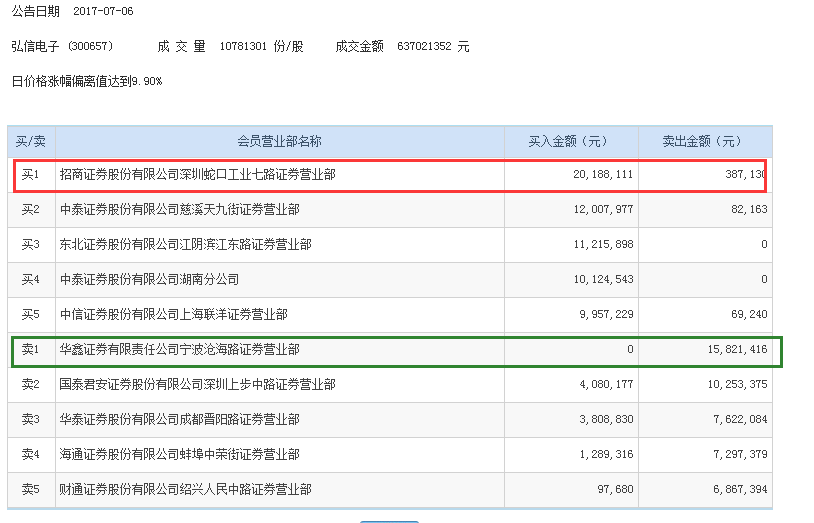Click buy amount 1,289,316 in 卖4 row
Image resolution: width=814 pixels, height=523 pixels.
point(606,454)
